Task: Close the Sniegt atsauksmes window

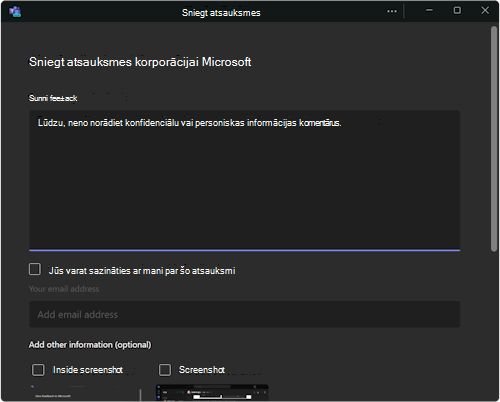Action: (485, 10)
